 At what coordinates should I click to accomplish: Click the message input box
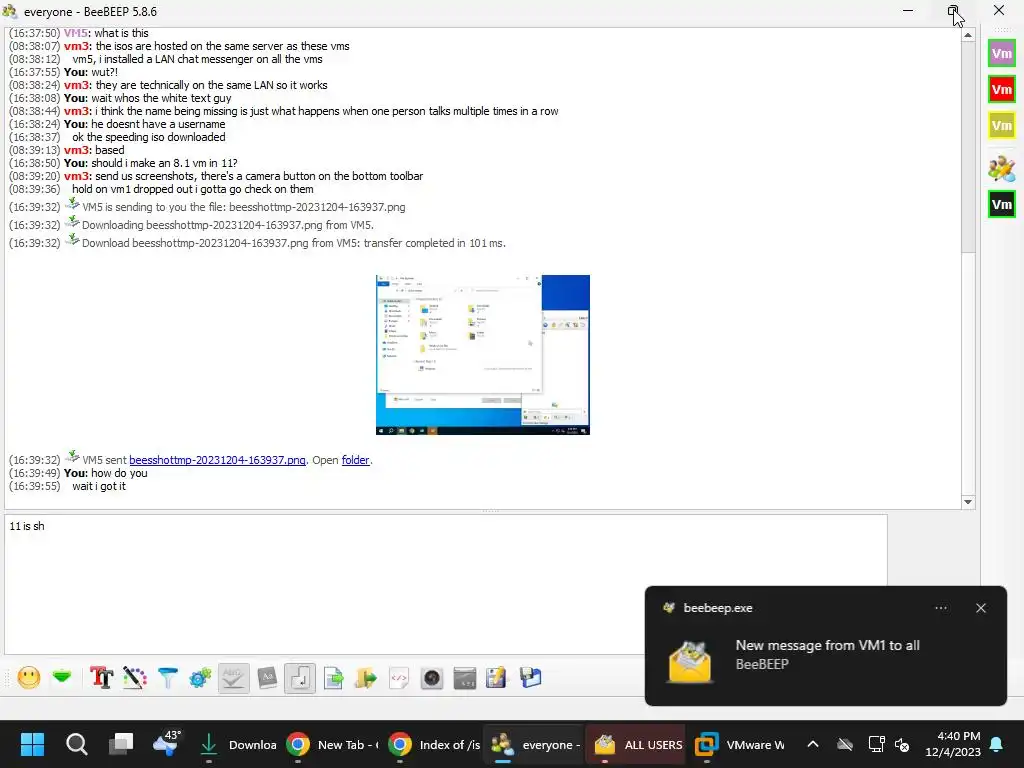pos(445,584)
